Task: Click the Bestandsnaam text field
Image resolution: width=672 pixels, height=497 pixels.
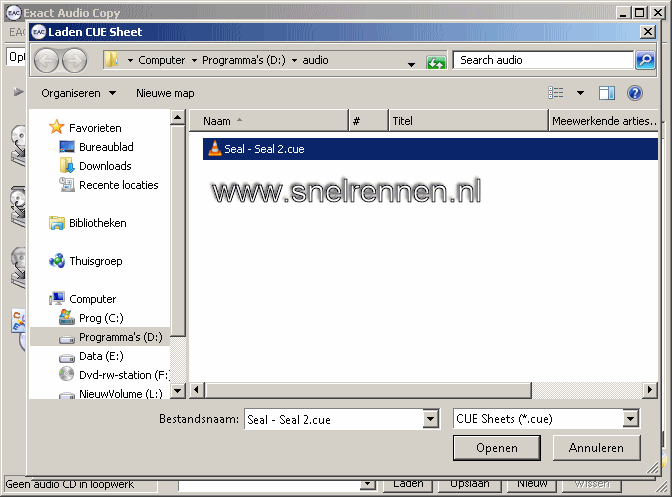Action: point(334,419)
